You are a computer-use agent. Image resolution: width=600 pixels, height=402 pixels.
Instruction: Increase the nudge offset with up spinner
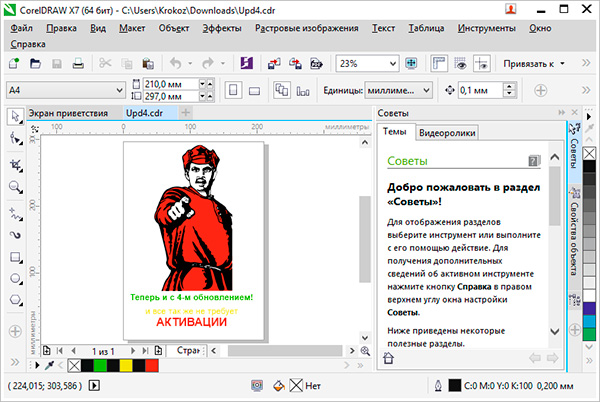pyautogui.click(x=509, y=87)
